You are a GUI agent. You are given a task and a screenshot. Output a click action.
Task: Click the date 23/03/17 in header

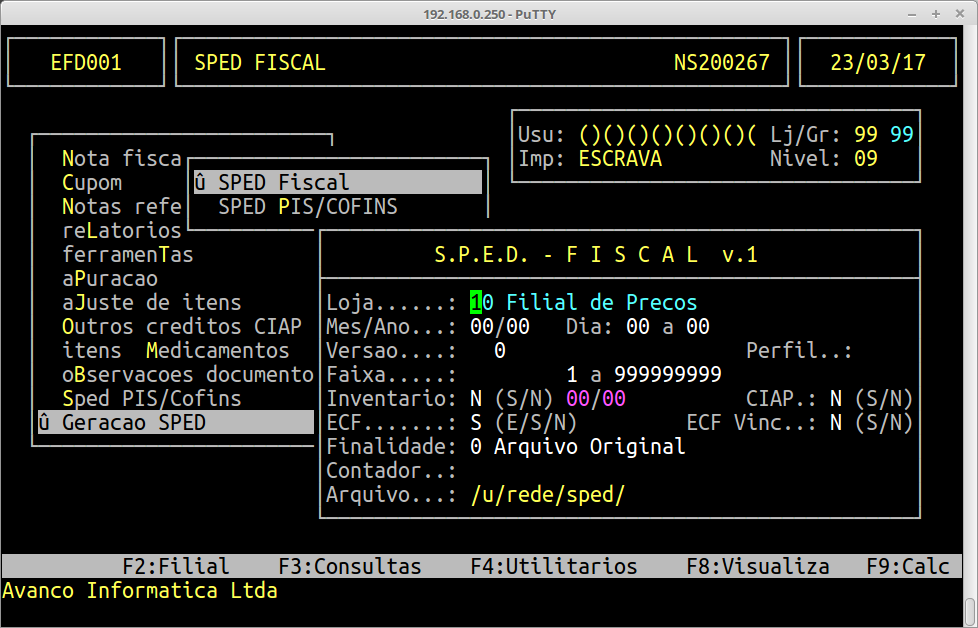878,62
